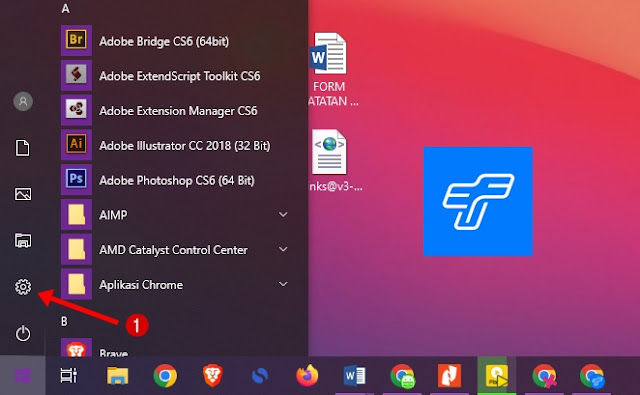Open Brave browser from the taskbar

point(213,376)
